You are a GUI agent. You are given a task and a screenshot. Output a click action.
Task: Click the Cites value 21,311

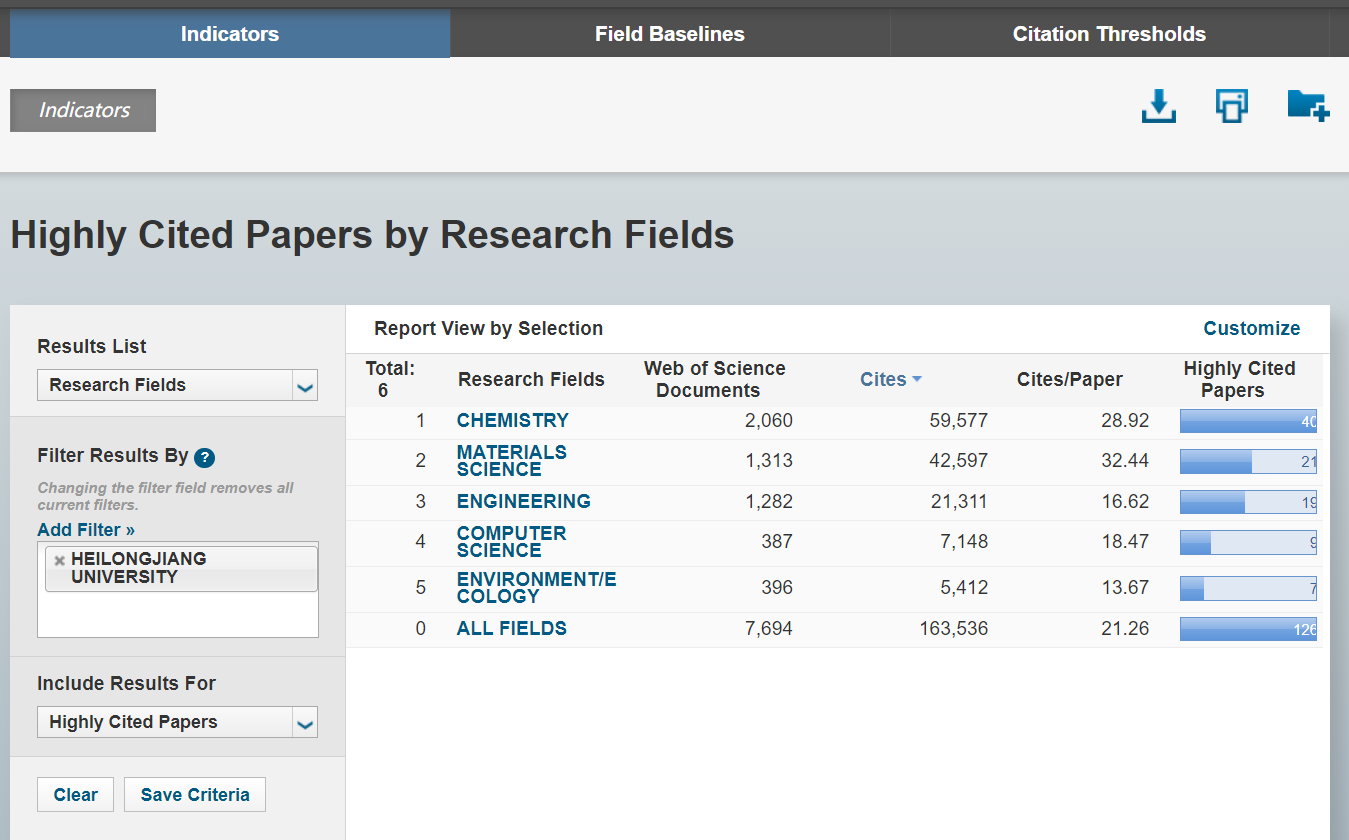coord(959,501)
